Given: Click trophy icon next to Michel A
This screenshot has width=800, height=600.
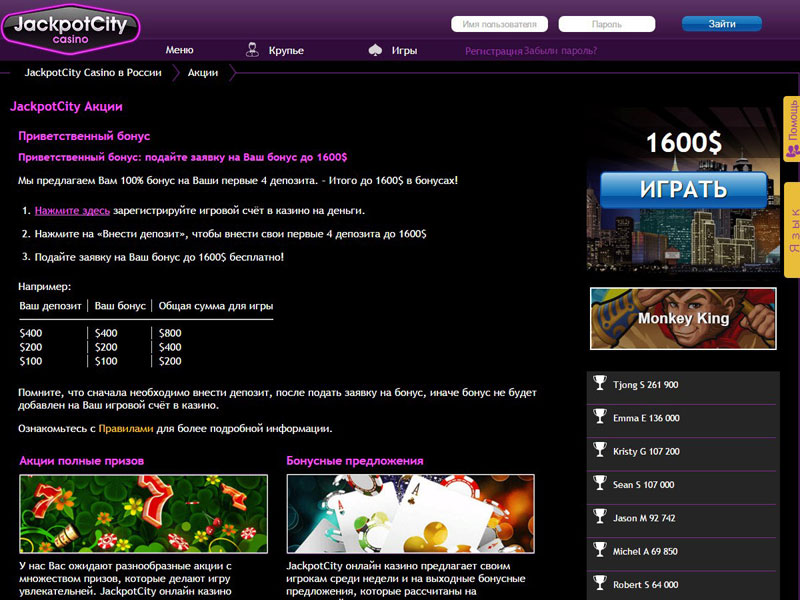Looking at the screenshot, I should pos(600,549).
